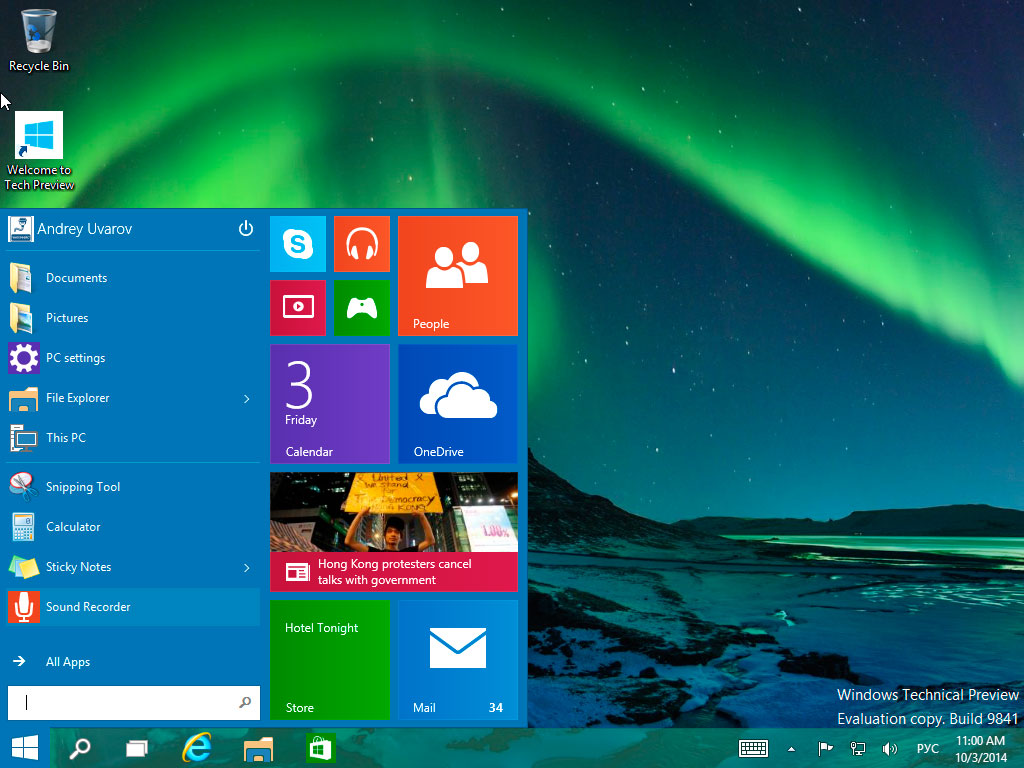Show hidden system tray icons
The height and width of the screenshot is (768, 1024).
[792, 748]
